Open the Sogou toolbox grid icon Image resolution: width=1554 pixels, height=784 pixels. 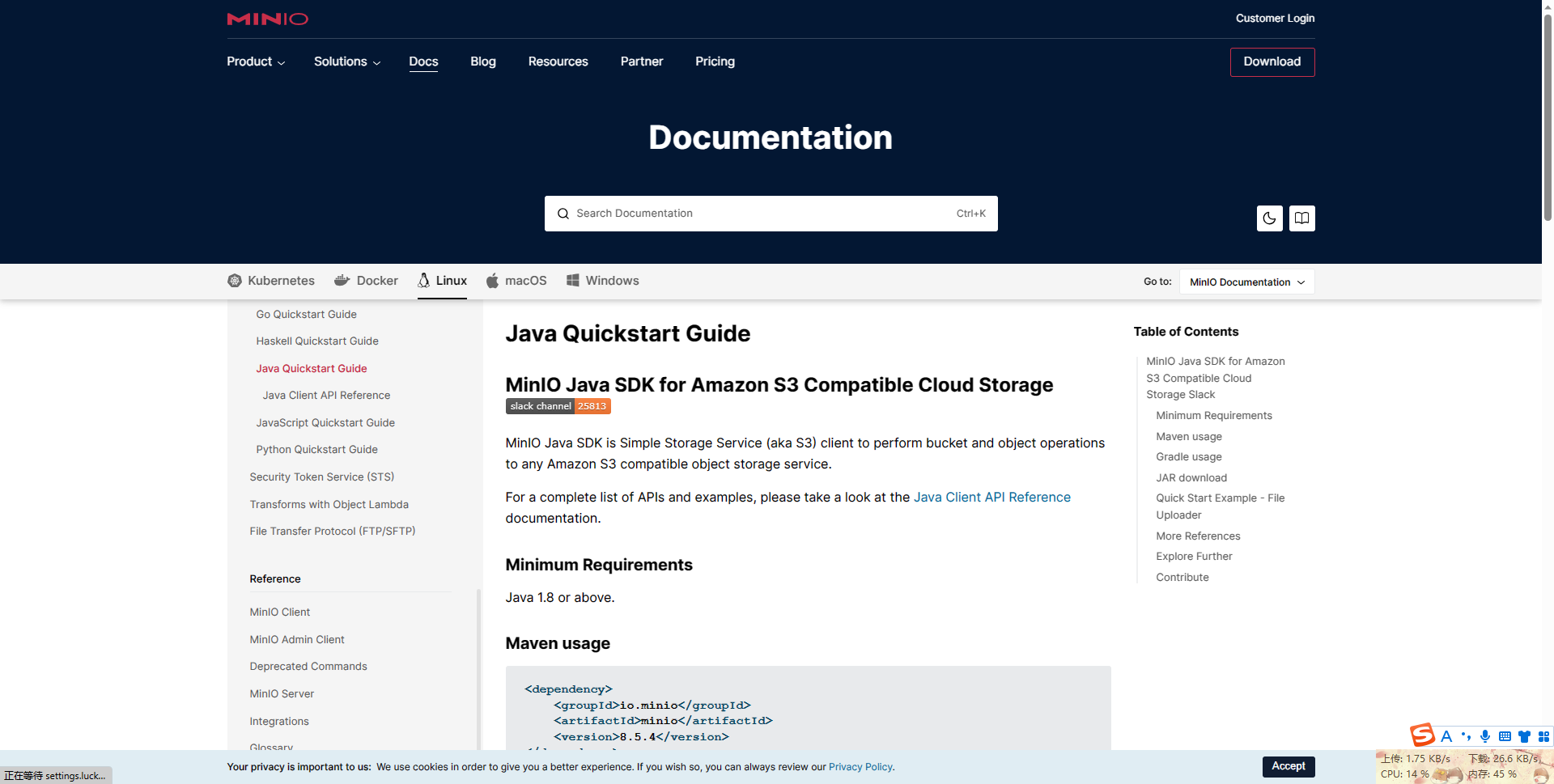[1543, 736]
